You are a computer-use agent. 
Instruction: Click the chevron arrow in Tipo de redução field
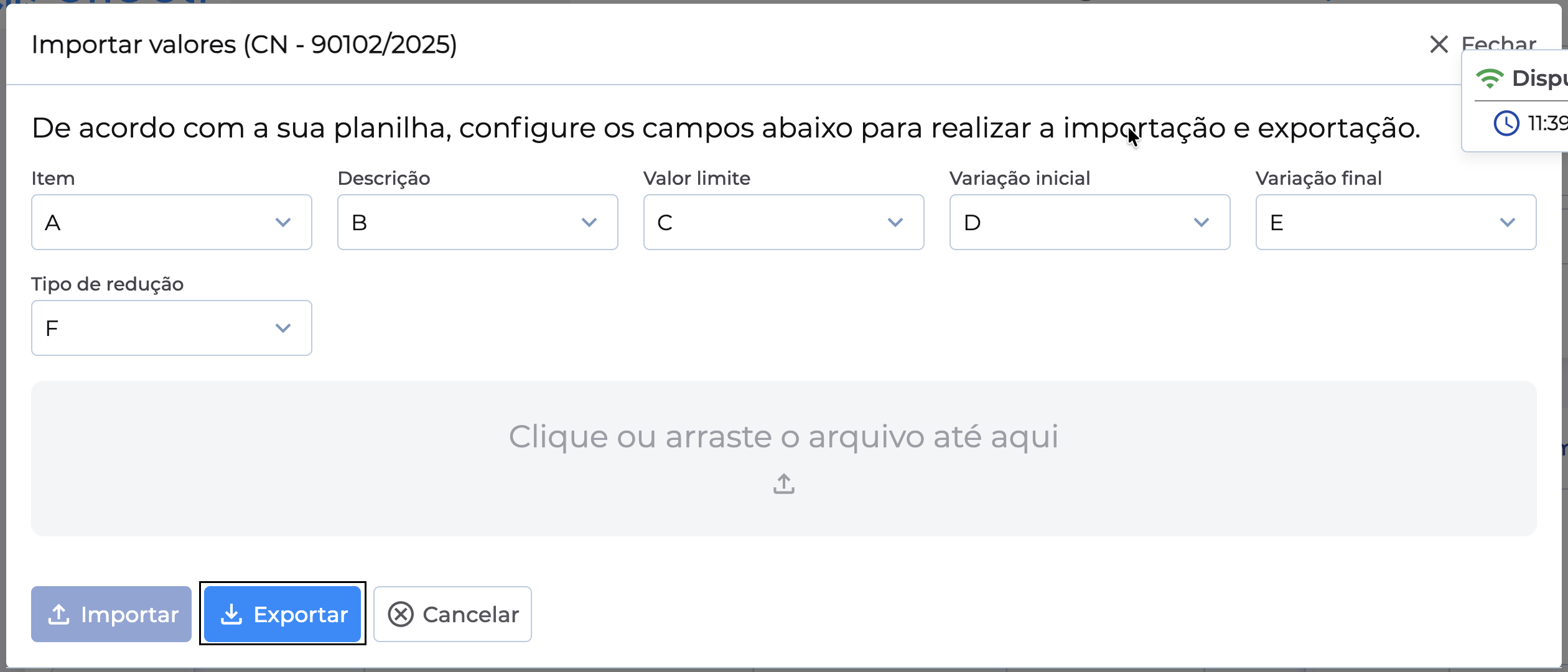click(x=283, y=328)
